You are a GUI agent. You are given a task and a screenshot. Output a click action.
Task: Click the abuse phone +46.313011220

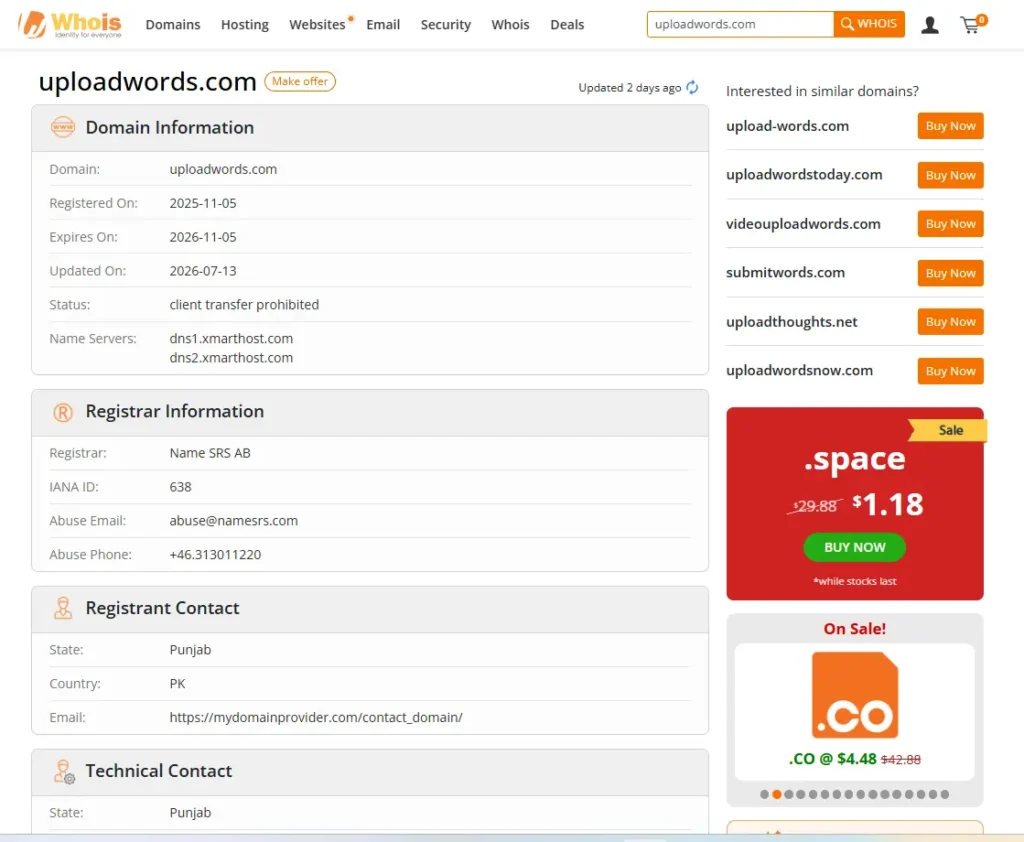pyautogui.click(x=216, y=555)
